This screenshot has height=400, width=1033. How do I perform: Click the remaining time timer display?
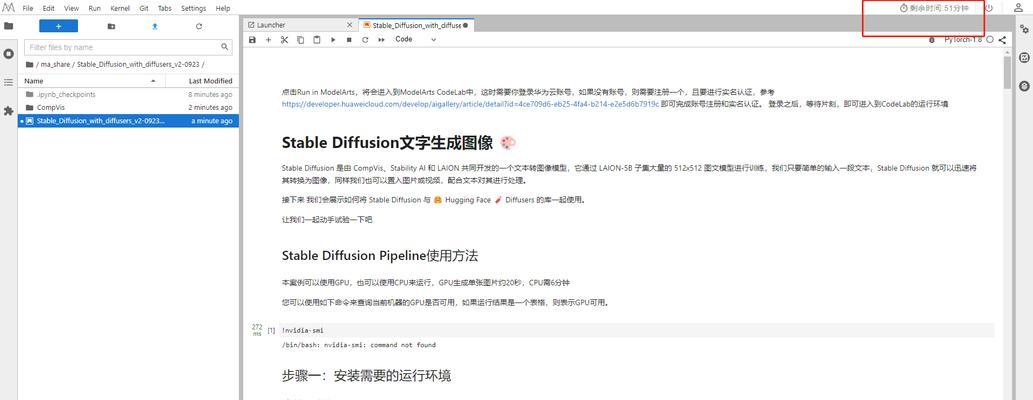pyautogui.click(x=934, y=9)
